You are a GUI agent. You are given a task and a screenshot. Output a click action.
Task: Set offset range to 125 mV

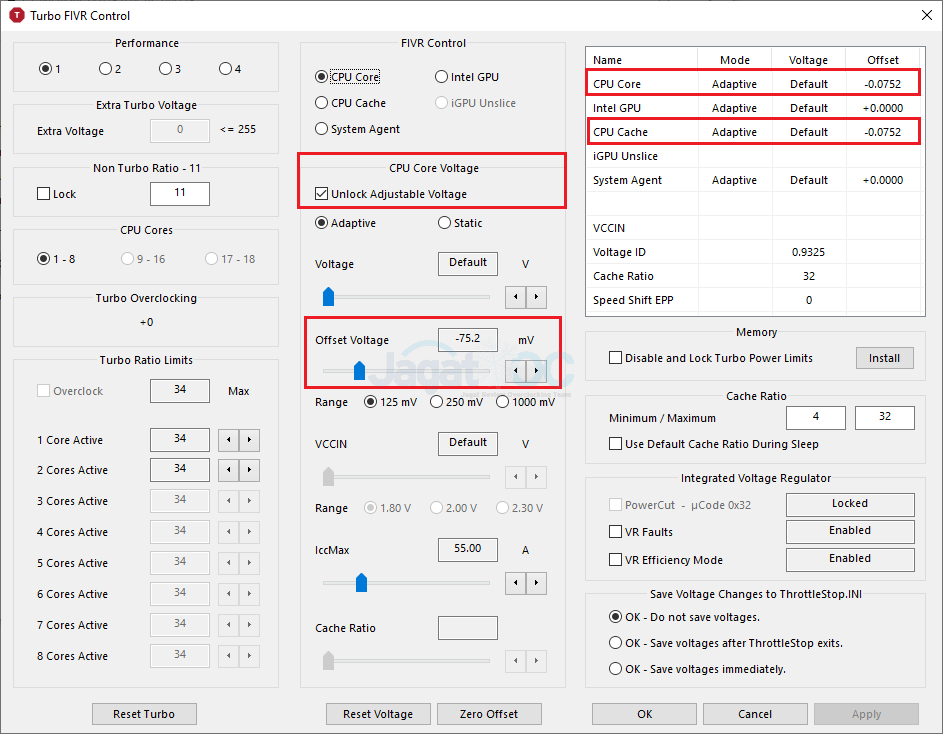(x=390, y=401)
